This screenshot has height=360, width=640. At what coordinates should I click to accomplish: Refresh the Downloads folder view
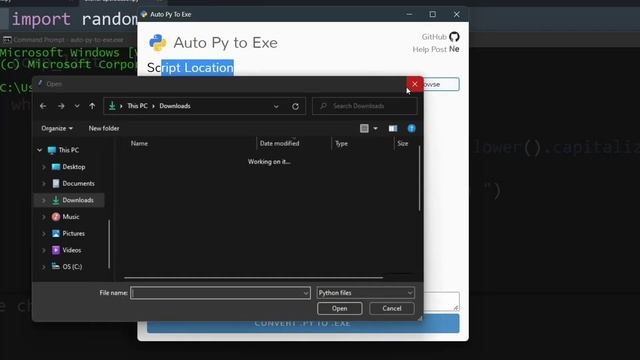coord(295,106)
